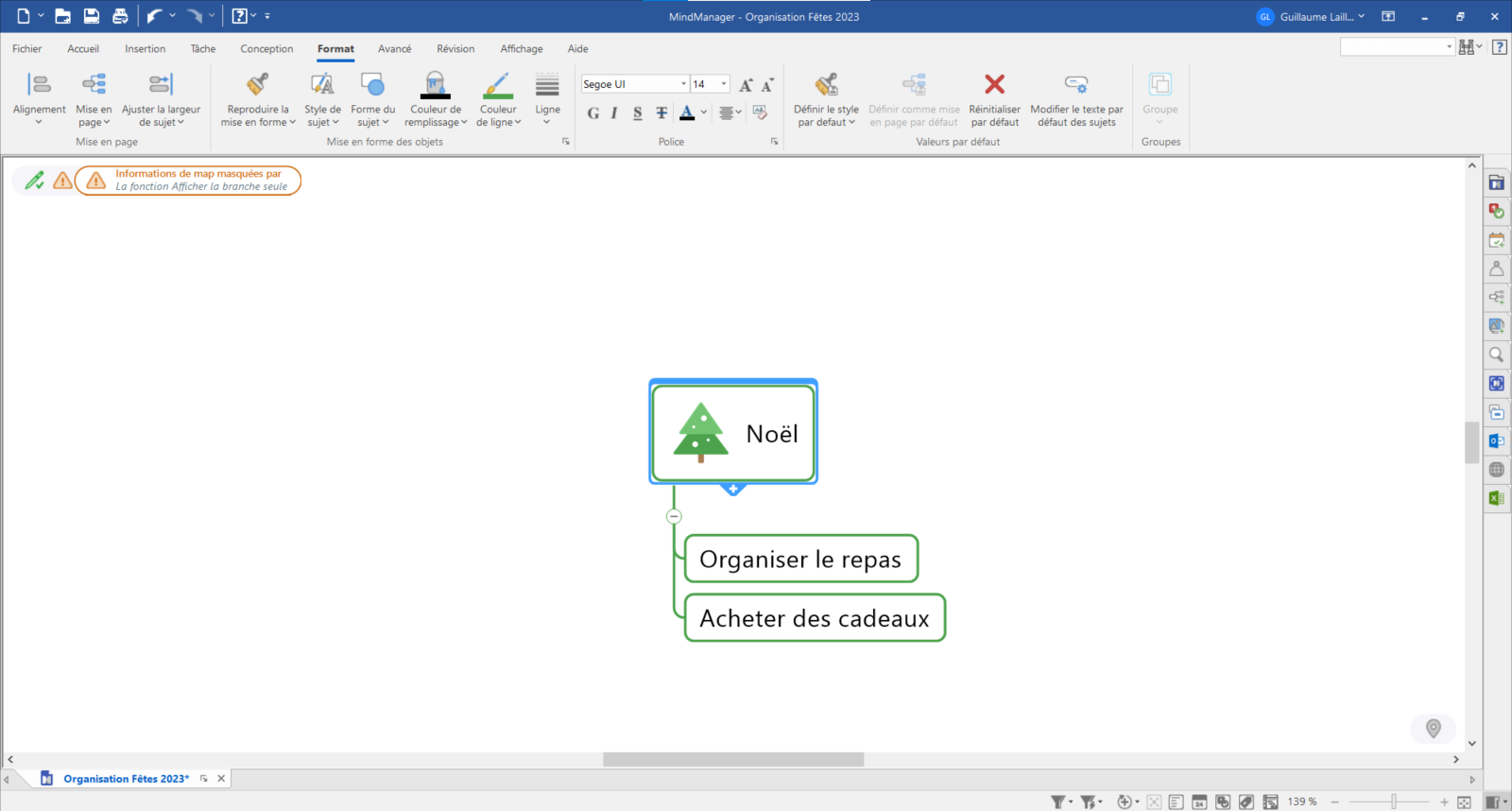Toggle strikethrough text formatting
Screen dimensions: 1512x811
[x=661, y=113]
